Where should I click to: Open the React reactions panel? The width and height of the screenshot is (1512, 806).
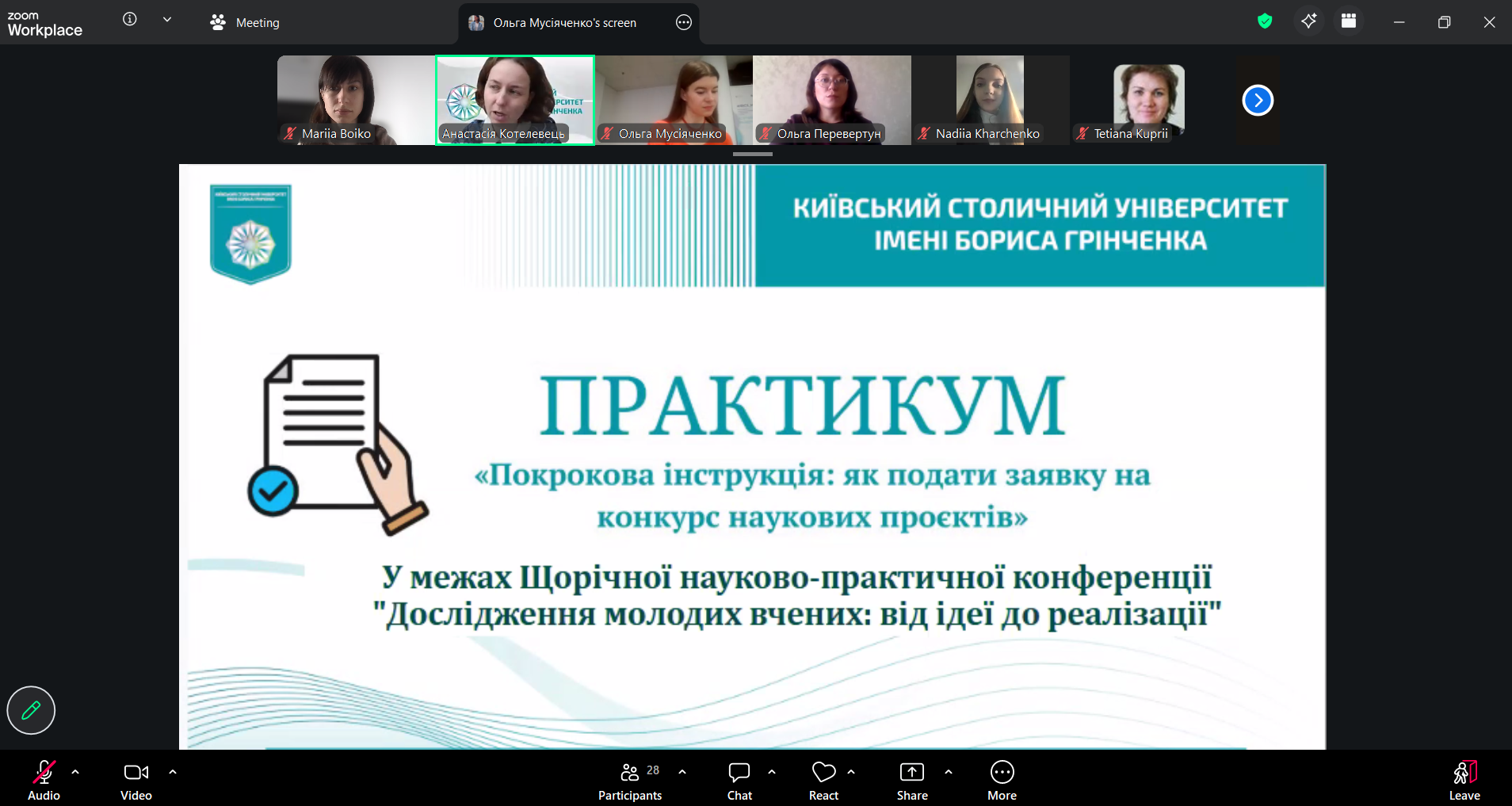(x=823, y=779)
